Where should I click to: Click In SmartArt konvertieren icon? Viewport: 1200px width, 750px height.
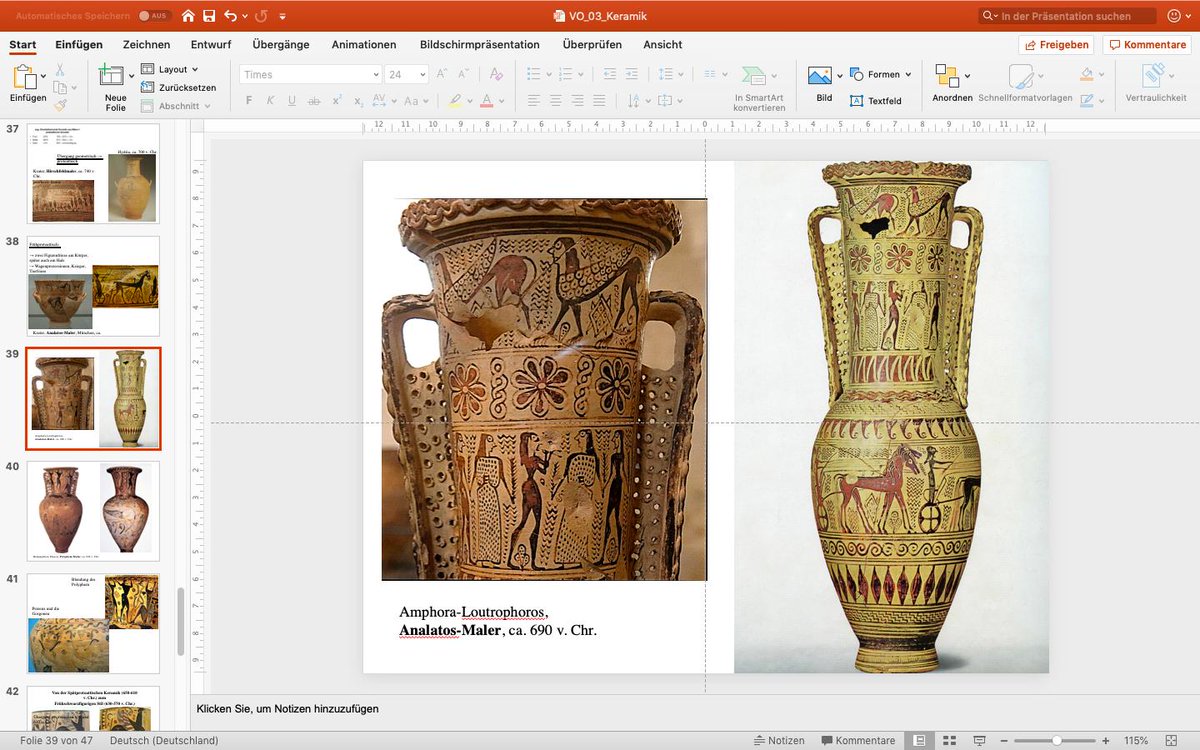tap(754, 76)
